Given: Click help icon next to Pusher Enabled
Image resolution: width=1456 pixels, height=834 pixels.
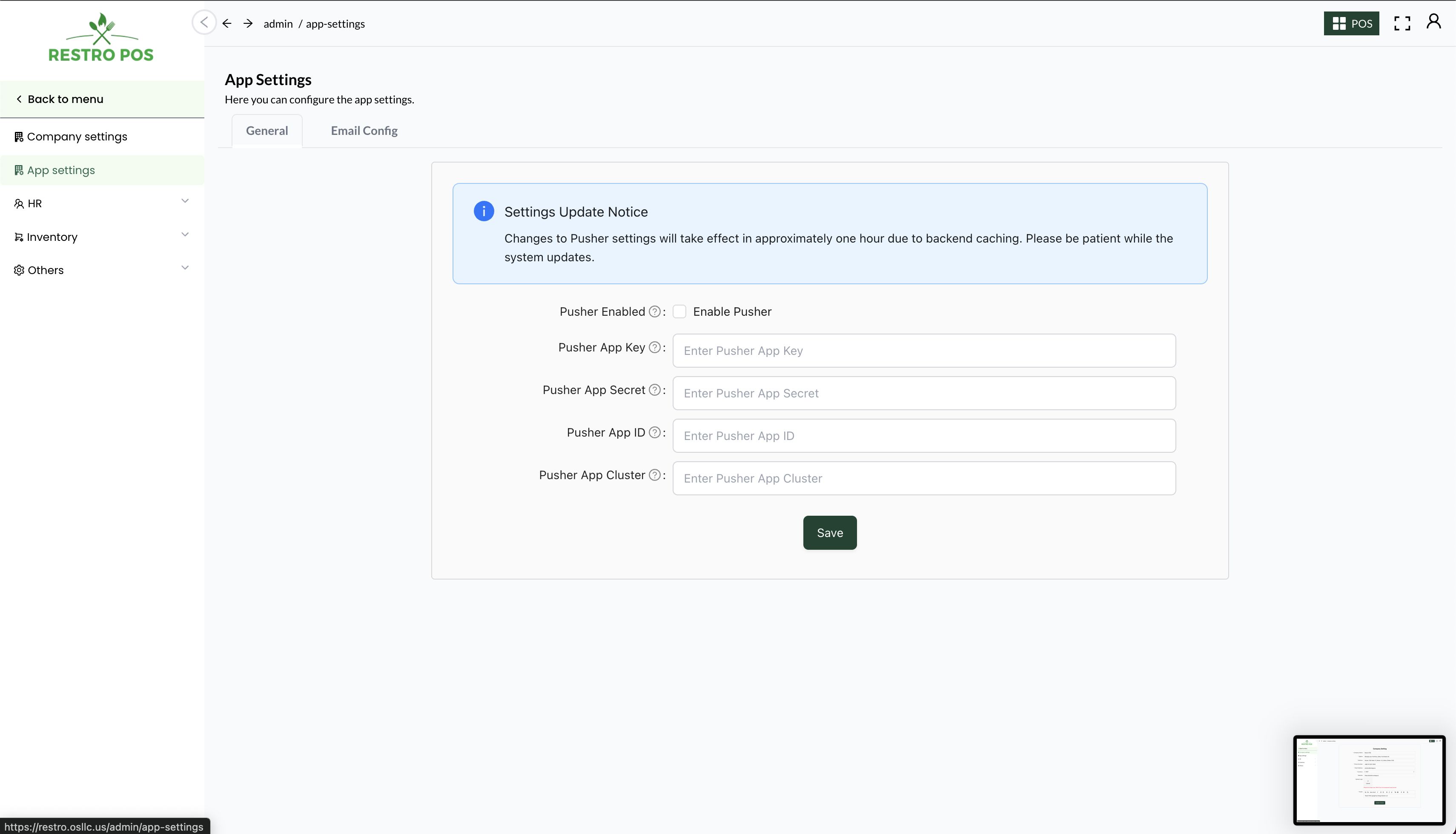Looking at the screenshot, I should click(654, 311).
